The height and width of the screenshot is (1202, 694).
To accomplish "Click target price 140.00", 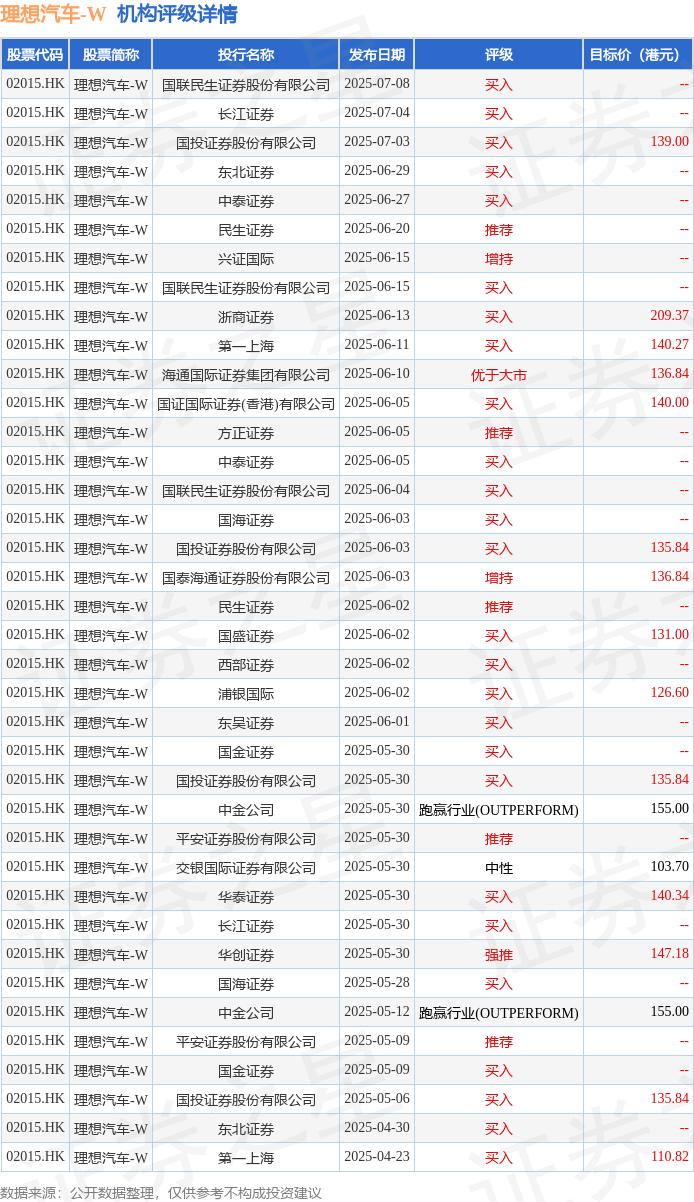I will point(669,403).
